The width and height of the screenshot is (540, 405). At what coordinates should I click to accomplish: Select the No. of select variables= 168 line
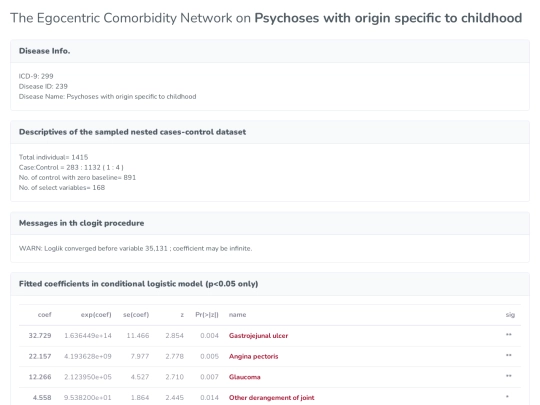[62, 188]
